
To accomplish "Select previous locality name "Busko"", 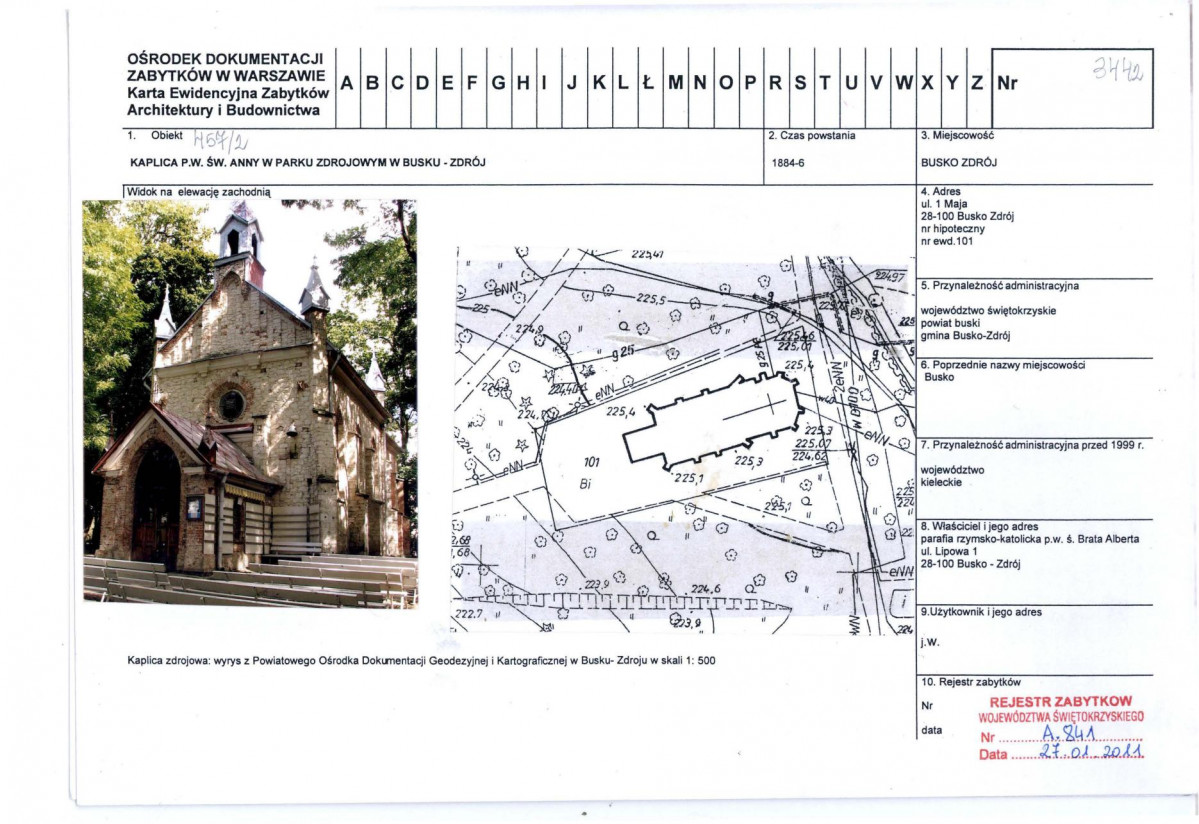I will (x=939, y=378).
